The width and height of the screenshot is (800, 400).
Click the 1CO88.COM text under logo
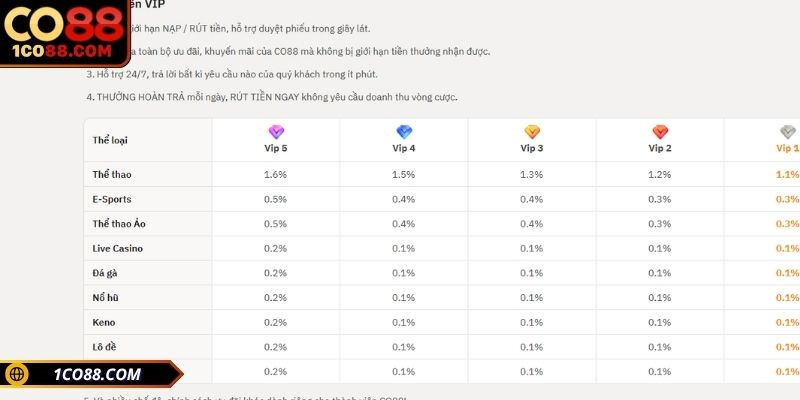click(62, 52)
